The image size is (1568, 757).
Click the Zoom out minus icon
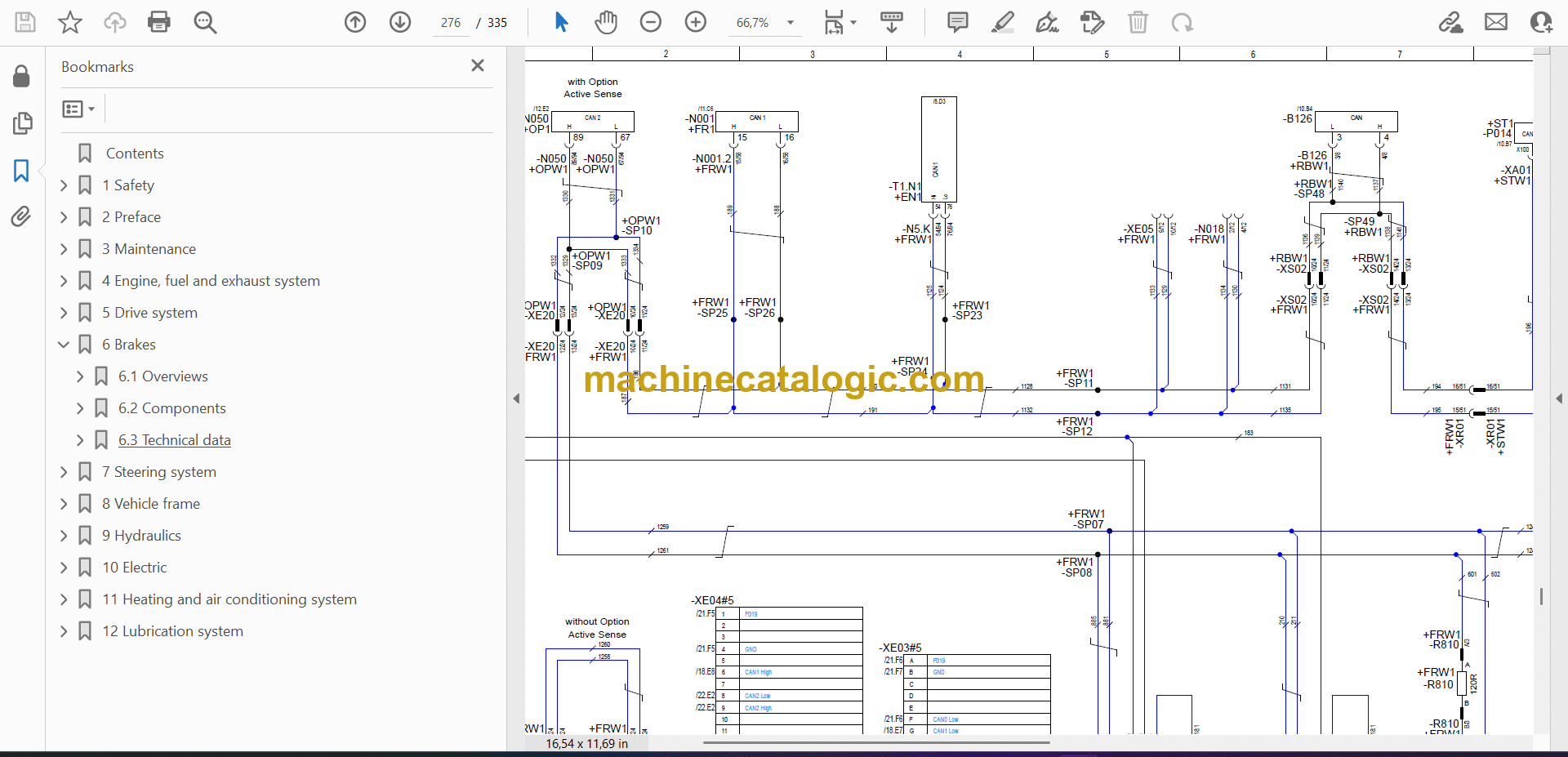pyautogui.click(x=650, y=22)
